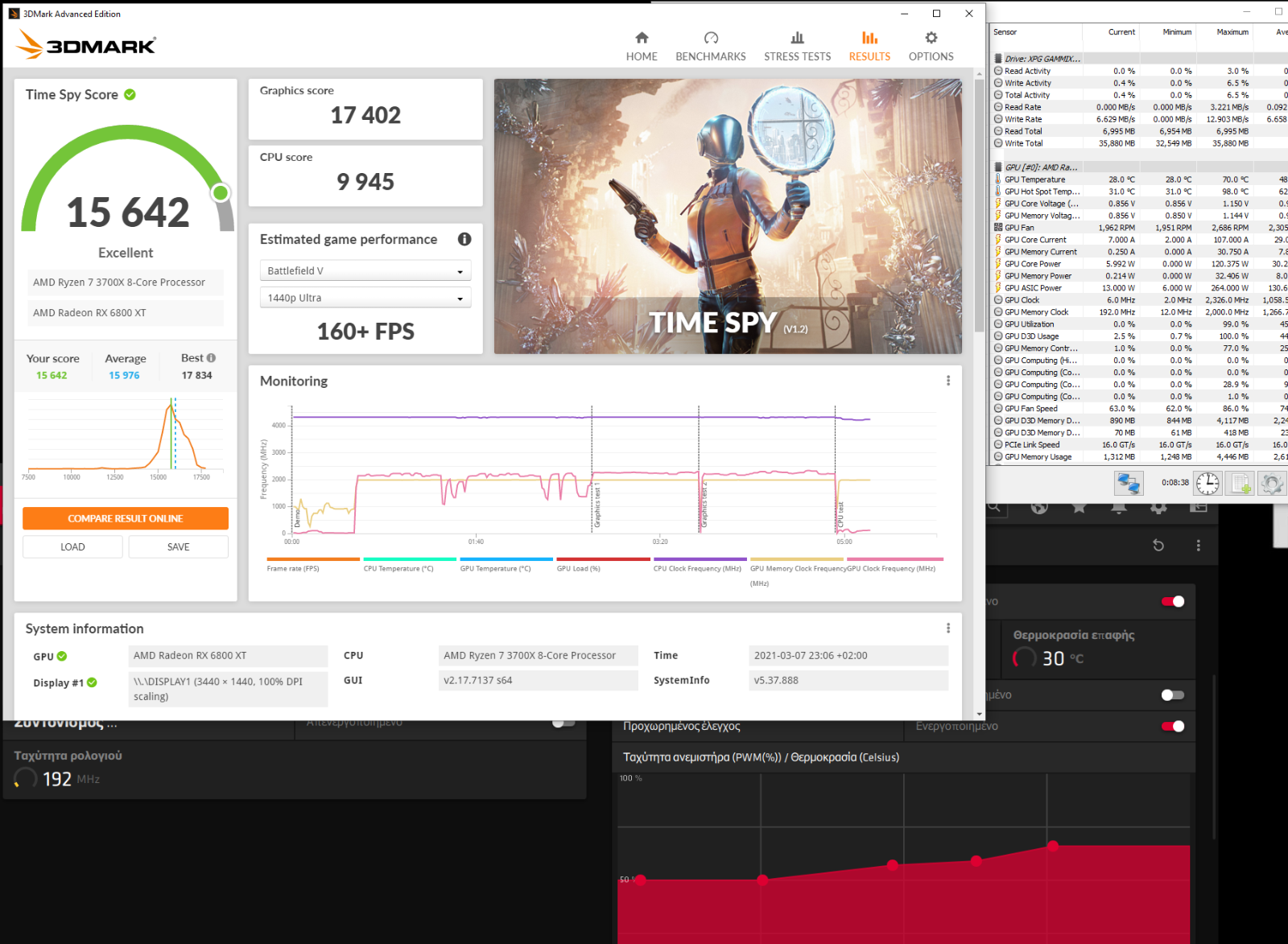Click the highest rightmost fan curve point
Screen dimensions: 1288x944
point(1053,846)
